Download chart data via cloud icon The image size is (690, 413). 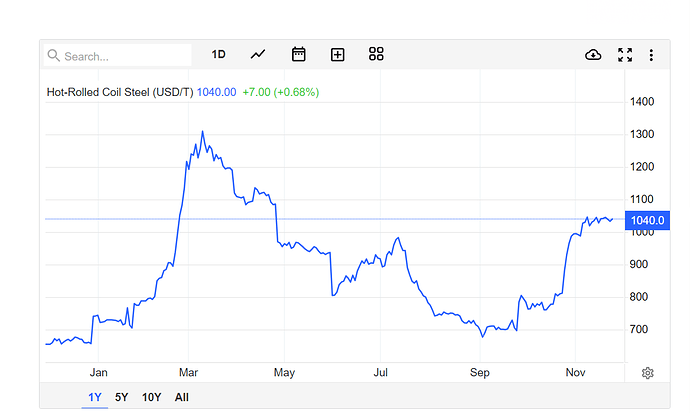(x=593, y=54)
